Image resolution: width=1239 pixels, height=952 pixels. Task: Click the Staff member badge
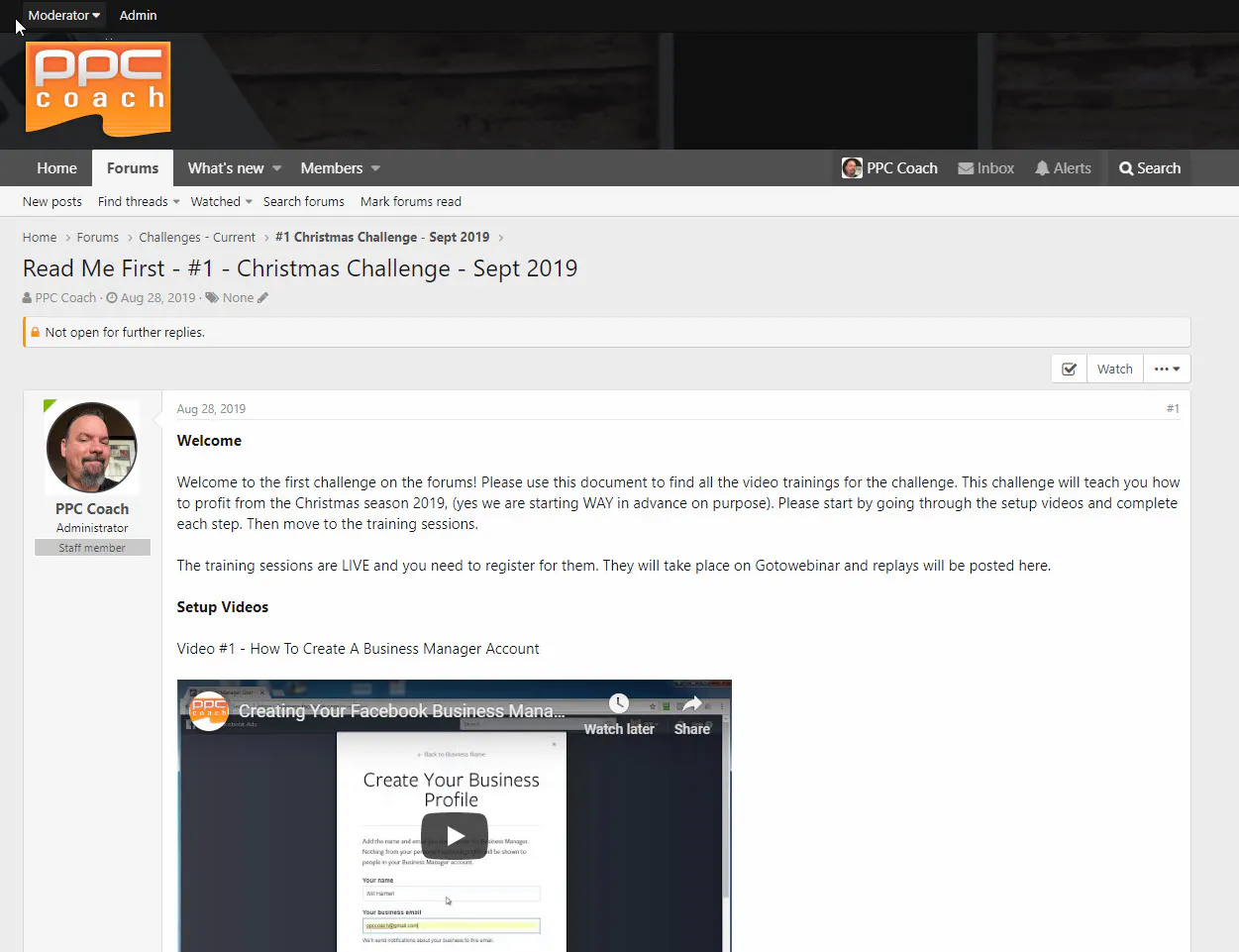point(92,548)
